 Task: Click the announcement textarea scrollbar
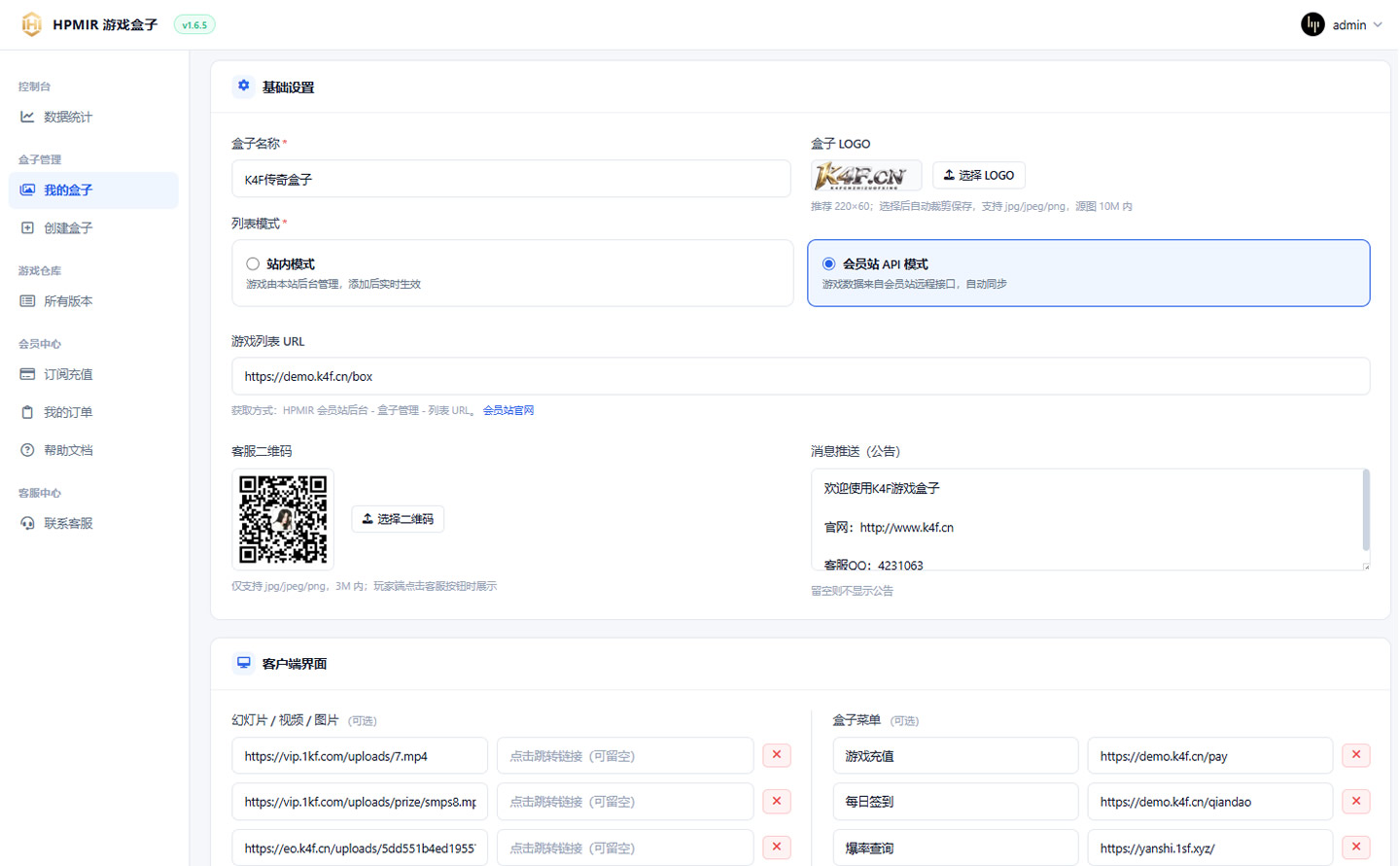click(x=1366, y=510)
